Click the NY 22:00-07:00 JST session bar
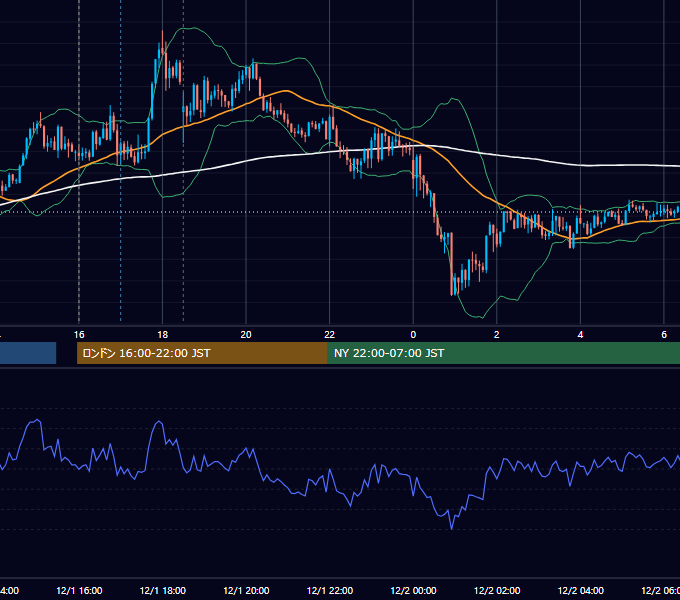The width and height of the screenshot is (680, 600). pyautogui.click(x=503, y=353)
